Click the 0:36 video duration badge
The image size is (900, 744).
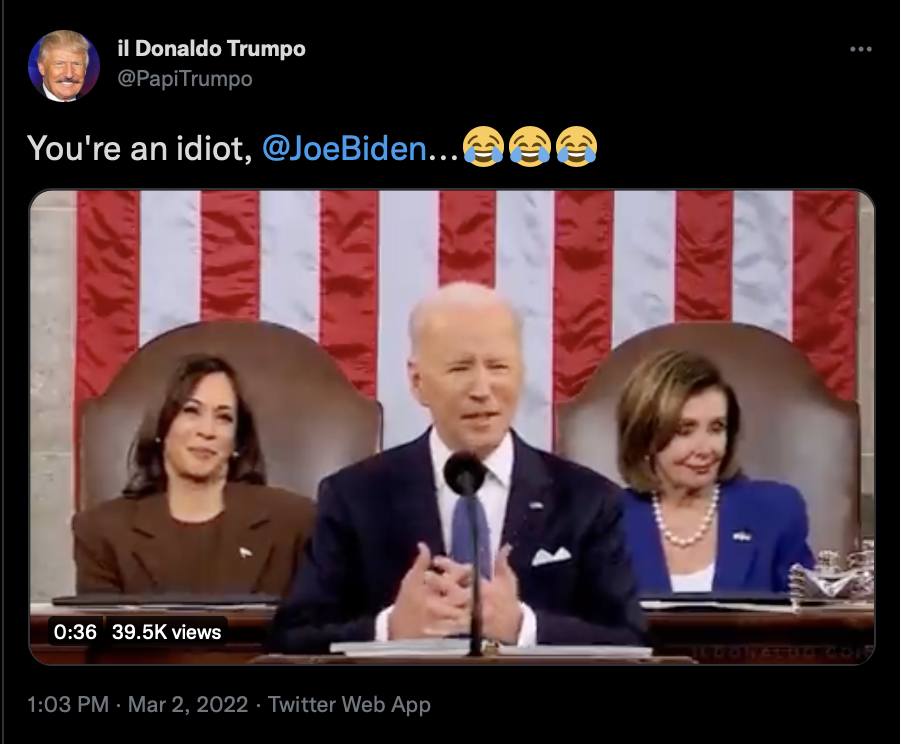pyautogui.click(x=75, y=631)
